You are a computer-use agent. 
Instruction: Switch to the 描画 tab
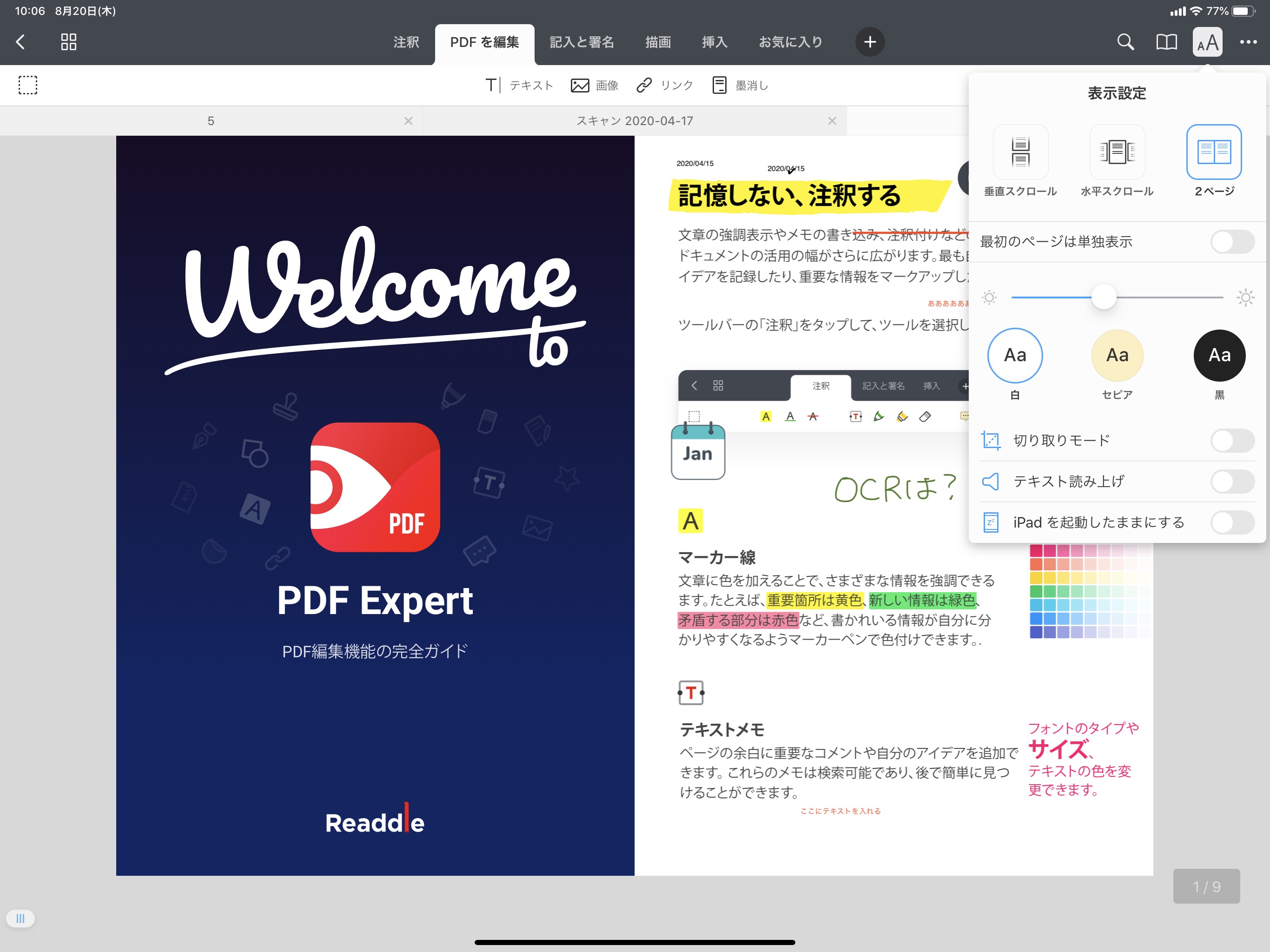coord(658,42)
